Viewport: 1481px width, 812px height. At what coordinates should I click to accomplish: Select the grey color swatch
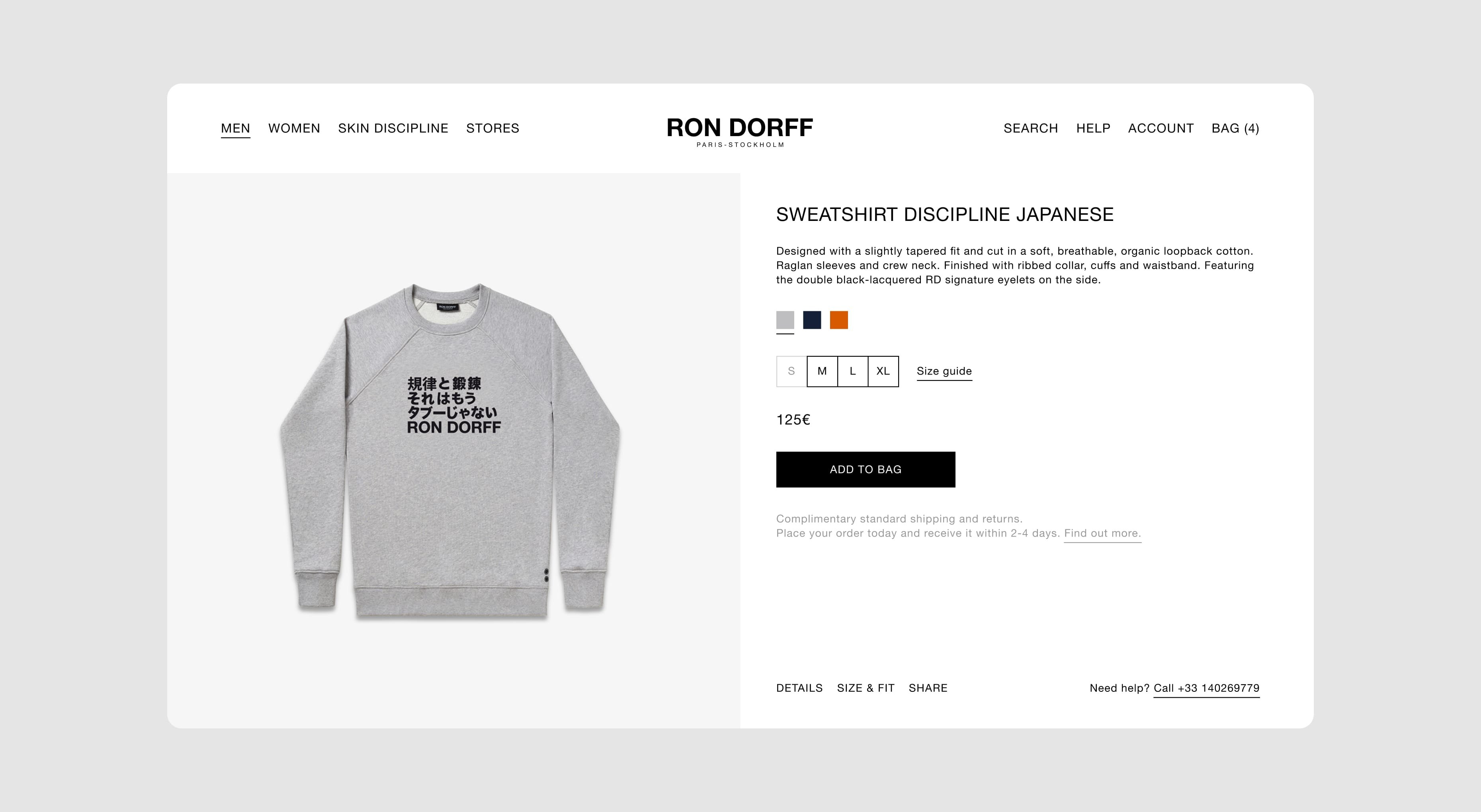click(x=785, y=320)
